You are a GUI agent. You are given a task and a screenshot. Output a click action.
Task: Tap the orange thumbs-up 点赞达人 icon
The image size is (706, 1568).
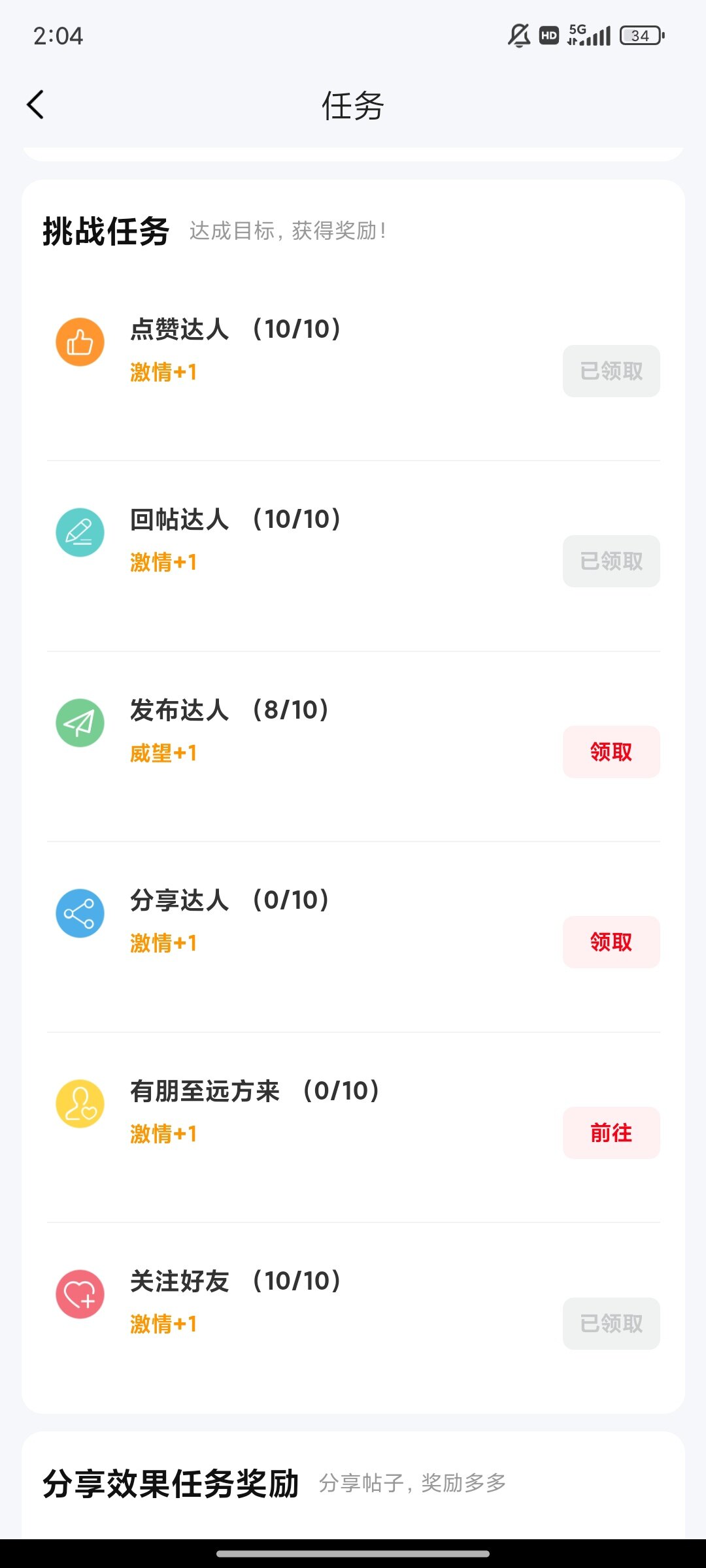pos(80,342)
